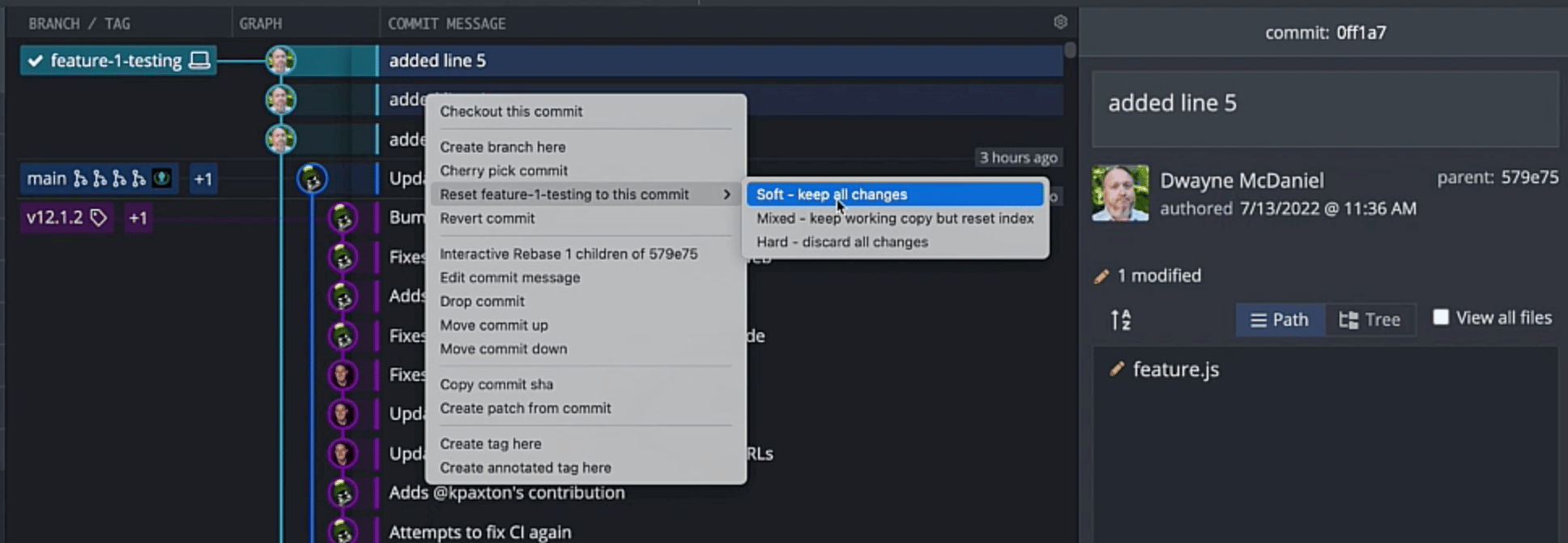
Task: Choose Soft - keep all changes
Action: (832, 195)
